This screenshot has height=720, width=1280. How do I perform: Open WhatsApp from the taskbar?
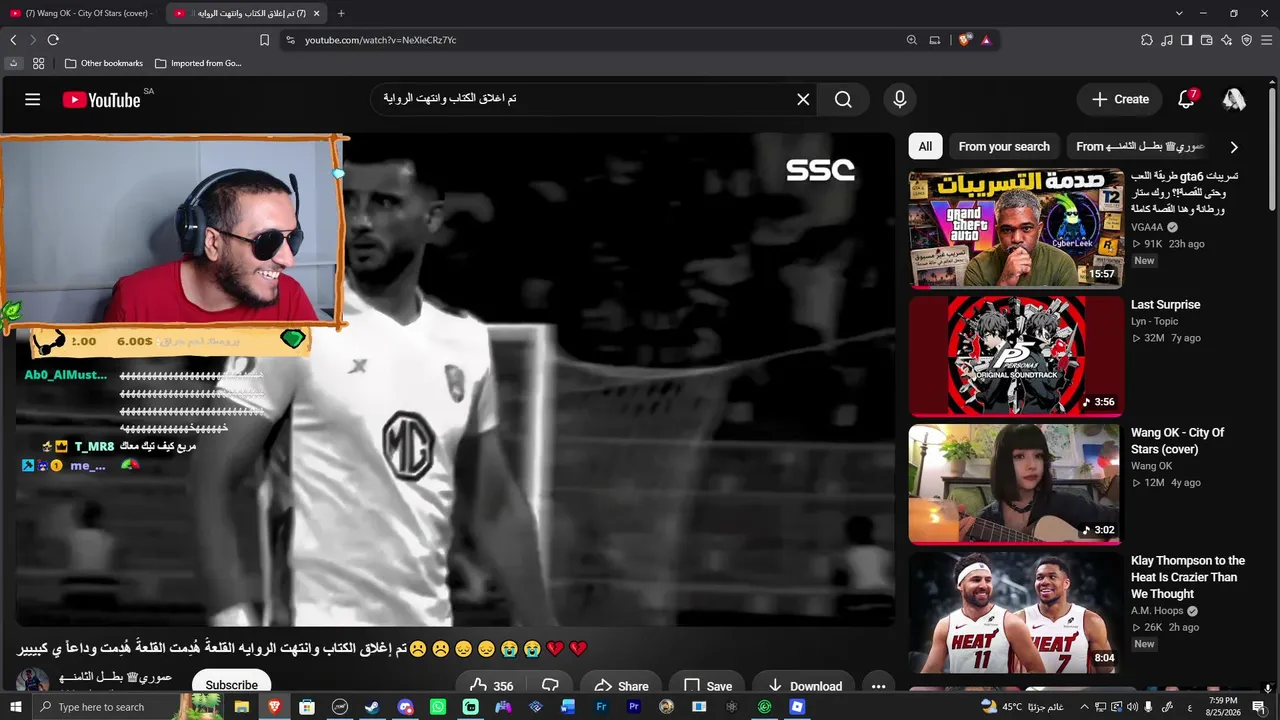(x=438, y=707)
